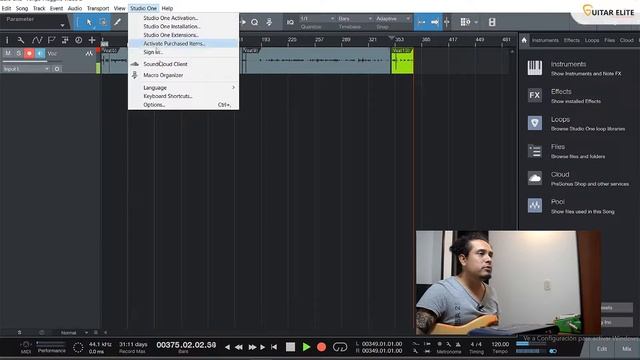This screenshot has height=360, width=640.
Task: Switch to the Effects browser tab
Action: point(571,40)
